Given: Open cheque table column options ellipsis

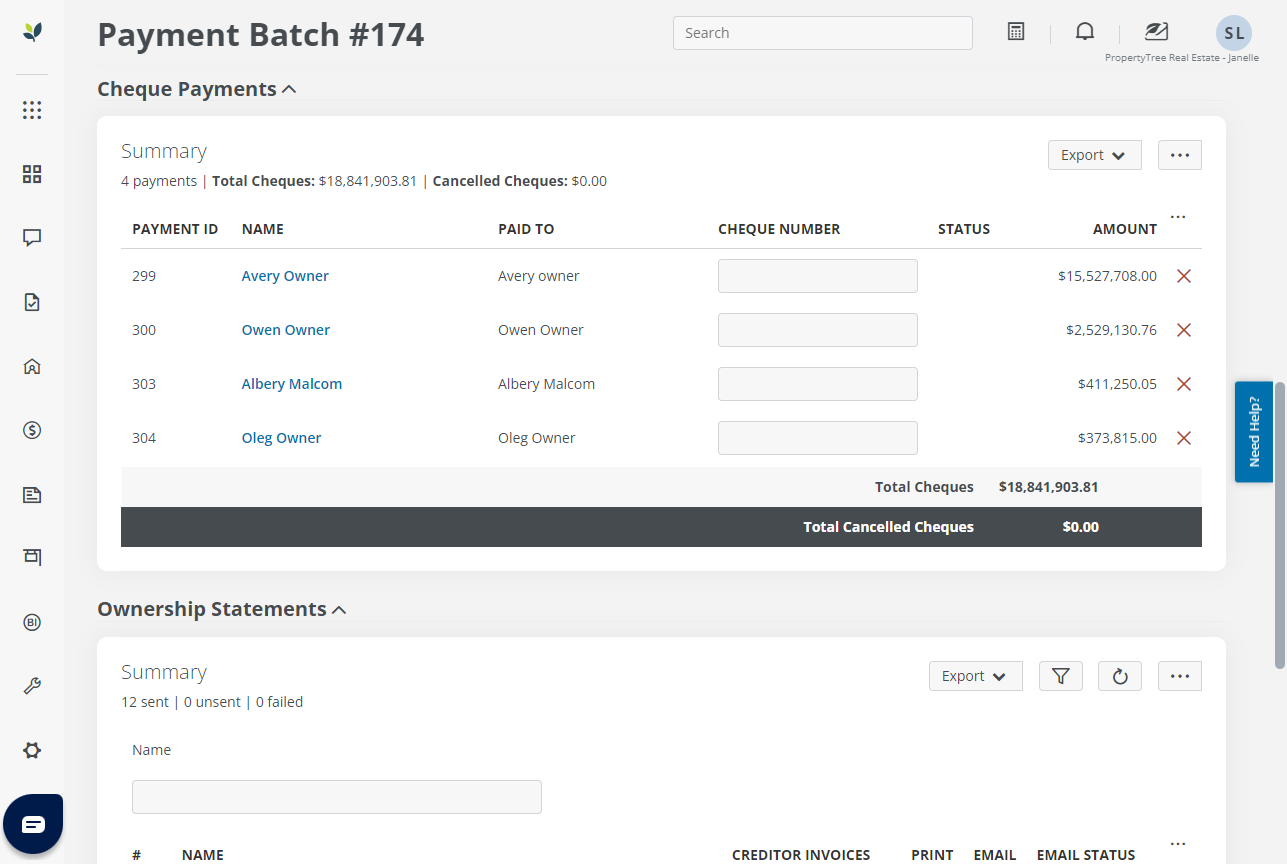Looking at the screenshot, I should (x=1178, y=217).
